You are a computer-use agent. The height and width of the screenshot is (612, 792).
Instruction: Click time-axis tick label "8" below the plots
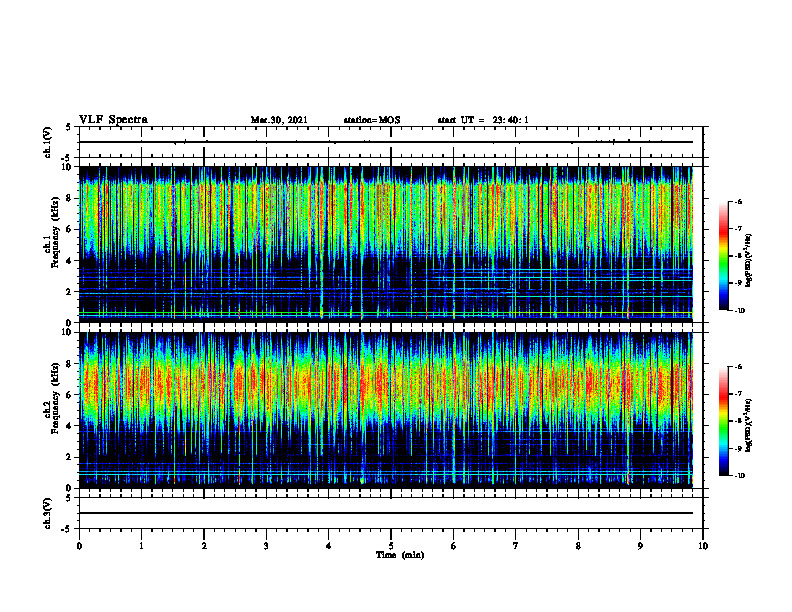point(578,546)
